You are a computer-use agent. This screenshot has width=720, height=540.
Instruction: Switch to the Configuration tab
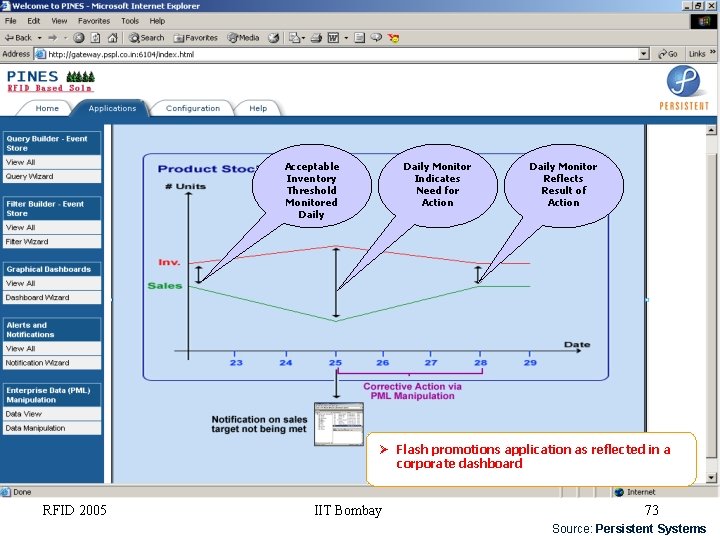(x=193, y=108)
